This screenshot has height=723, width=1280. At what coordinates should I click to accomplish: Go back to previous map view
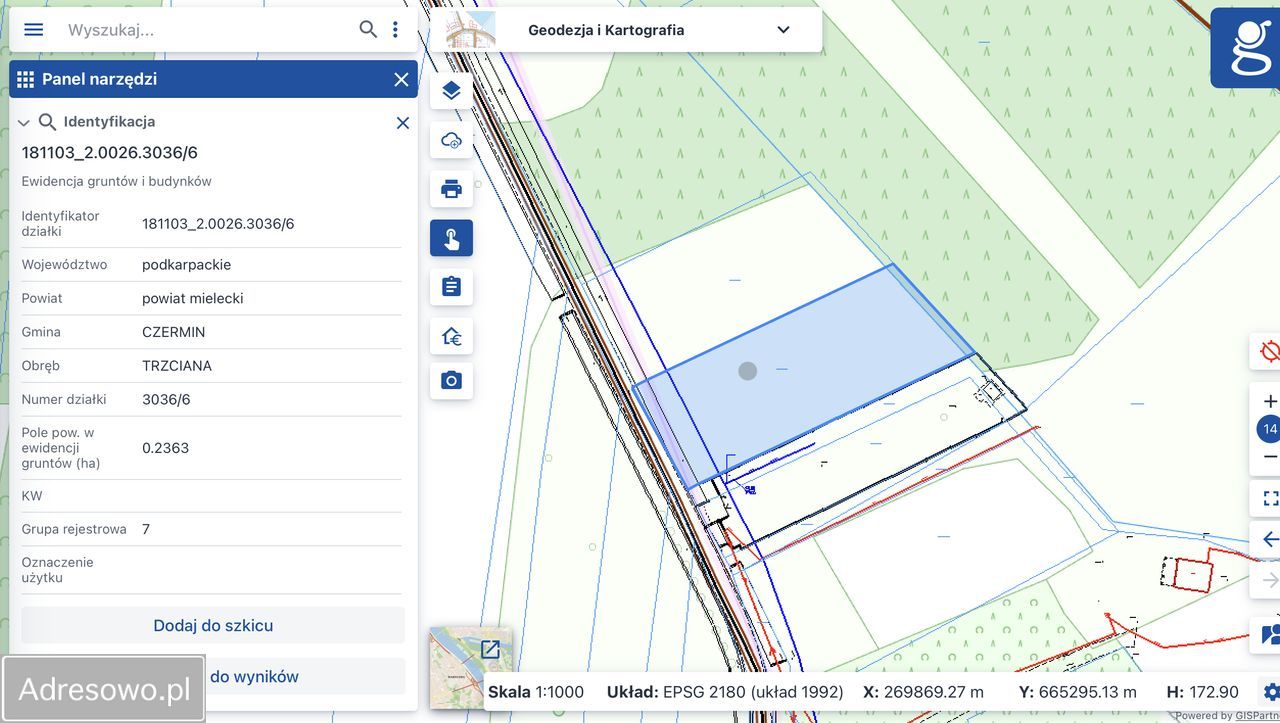[1270, 540]
